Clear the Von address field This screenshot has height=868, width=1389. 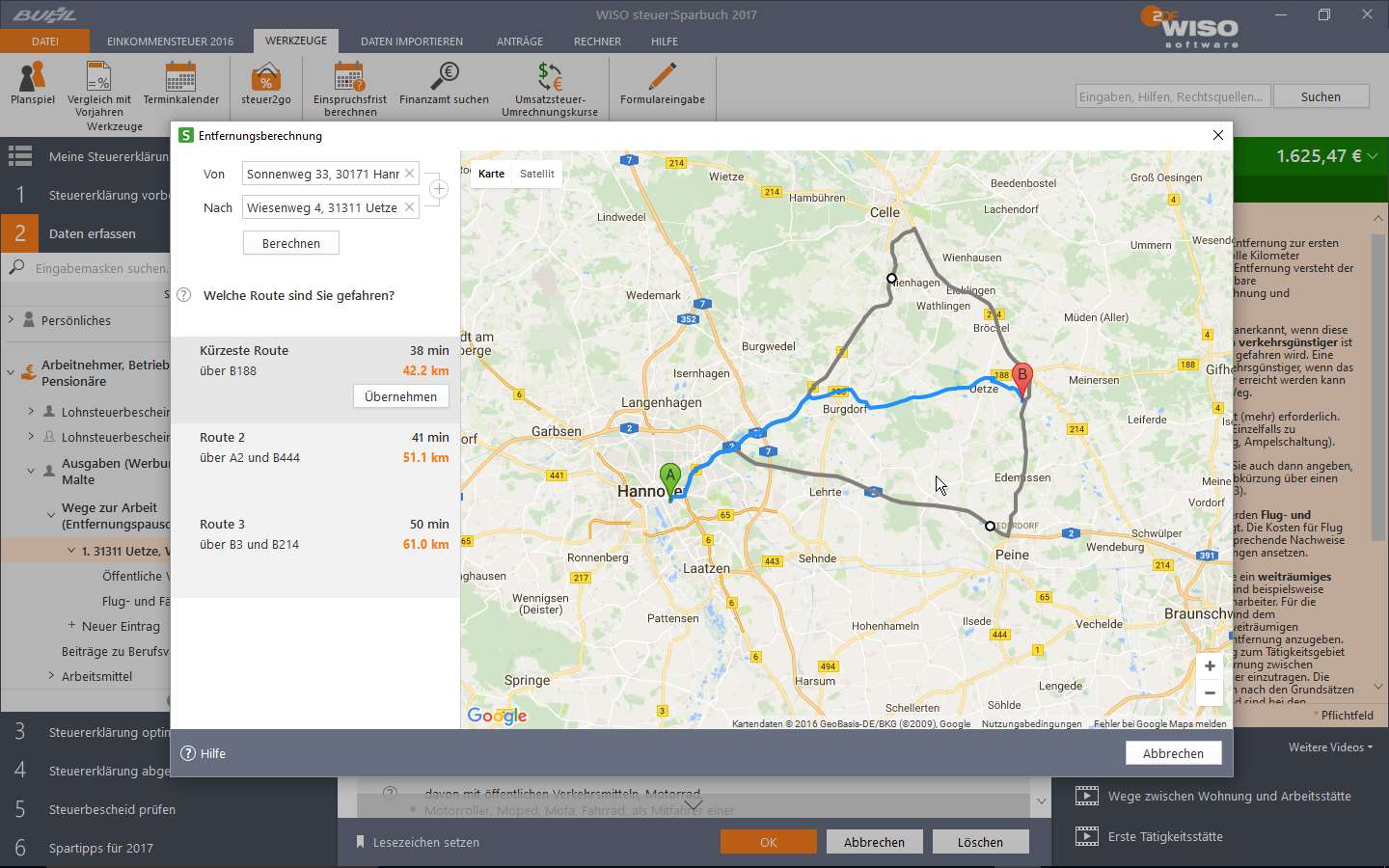(x=410, y=174)
